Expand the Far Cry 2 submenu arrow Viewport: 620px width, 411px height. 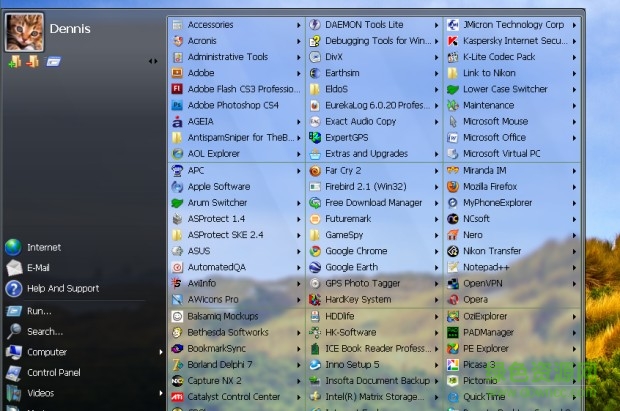436,171
